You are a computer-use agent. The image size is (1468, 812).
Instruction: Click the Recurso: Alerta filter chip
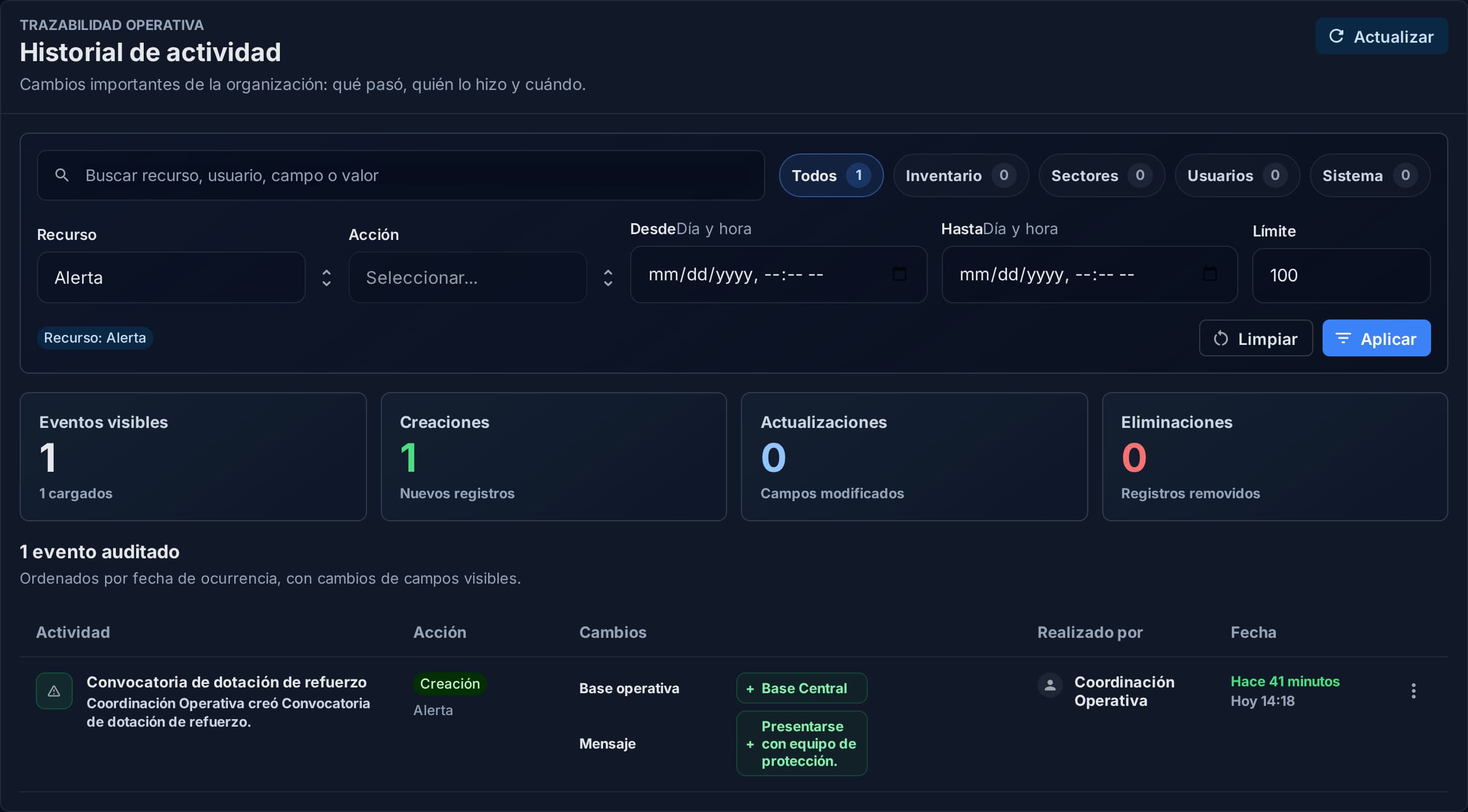[x=95, y=338]
